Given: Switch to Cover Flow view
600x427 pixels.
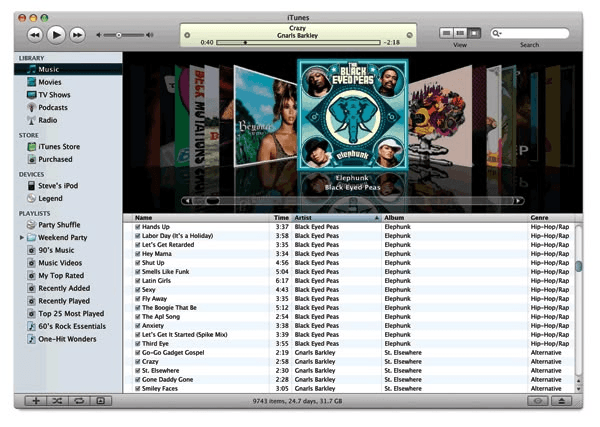Looking at the screenshot, I should point(474,33).
